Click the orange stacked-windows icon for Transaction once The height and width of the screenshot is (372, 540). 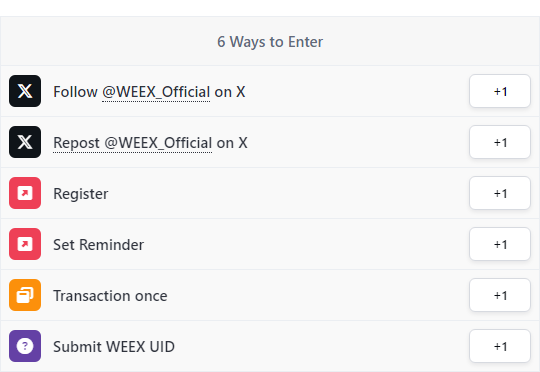tap(25, 295)
